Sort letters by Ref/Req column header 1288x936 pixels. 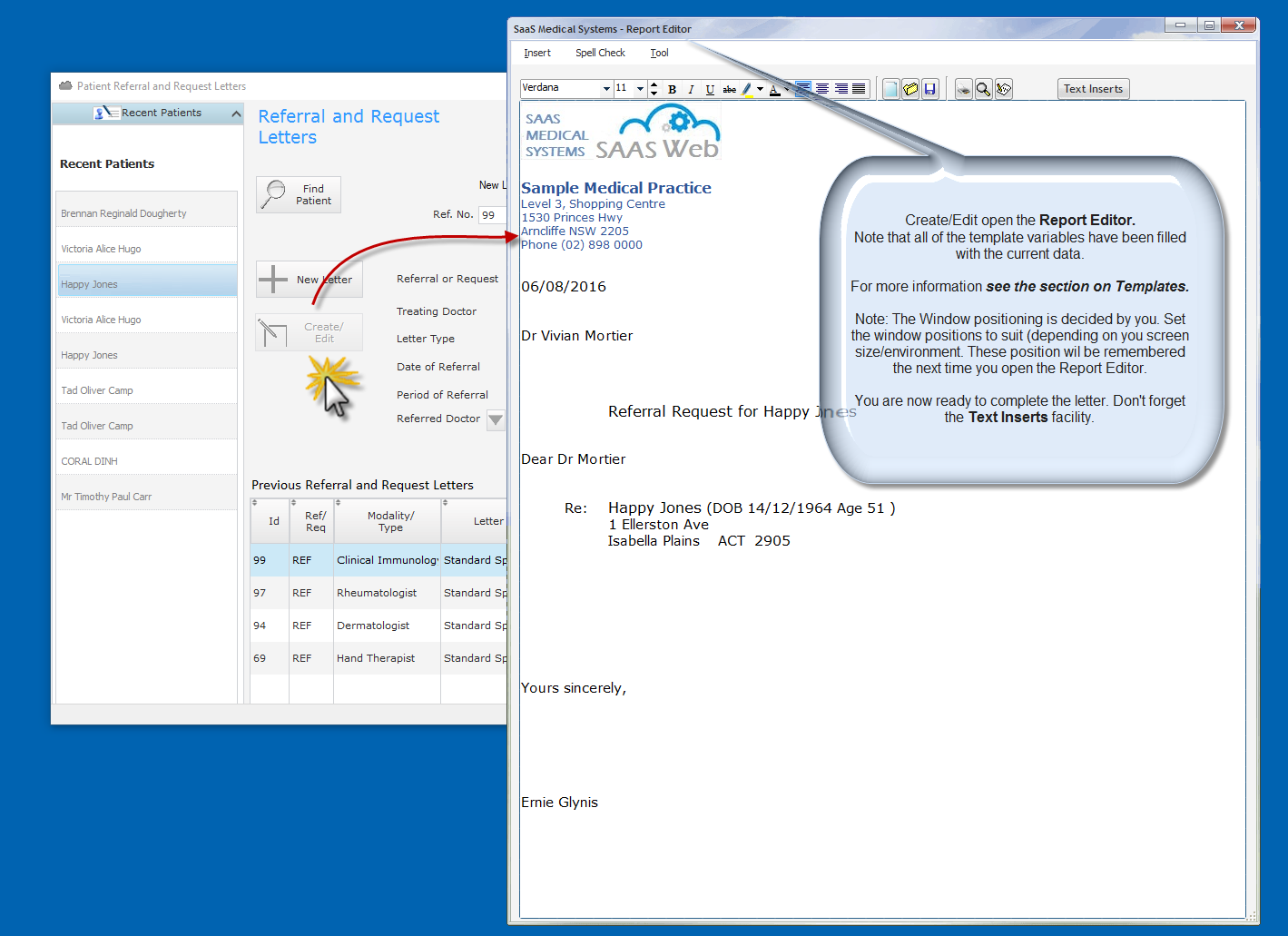coord(311,521)
